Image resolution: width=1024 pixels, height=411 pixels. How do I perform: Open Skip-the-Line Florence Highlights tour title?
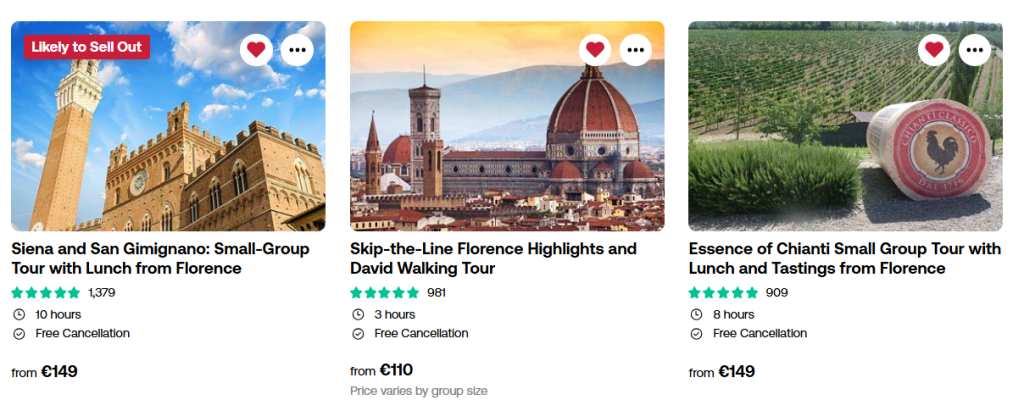[493, 258]
